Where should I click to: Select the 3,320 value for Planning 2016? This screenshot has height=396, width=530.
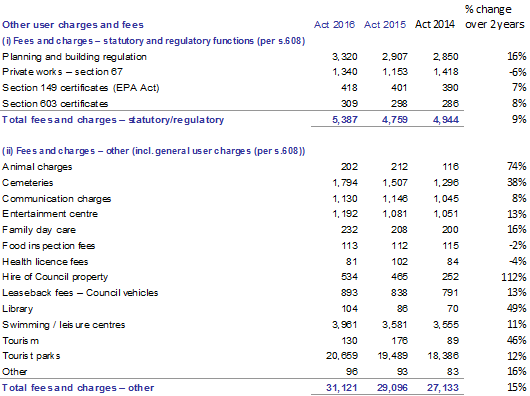344,56
